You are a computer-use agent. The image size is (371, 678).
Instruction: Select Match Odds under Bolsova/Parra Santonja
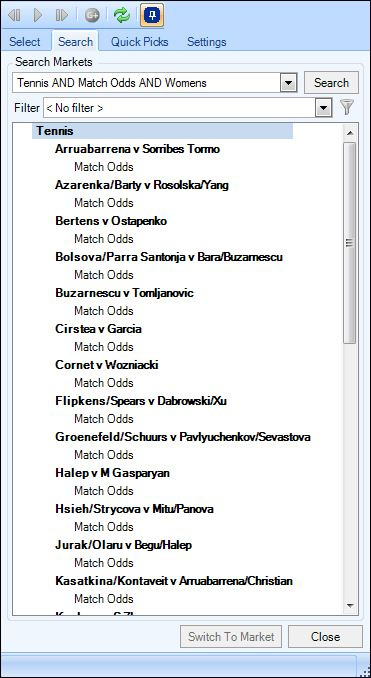[x=104, y=275]
